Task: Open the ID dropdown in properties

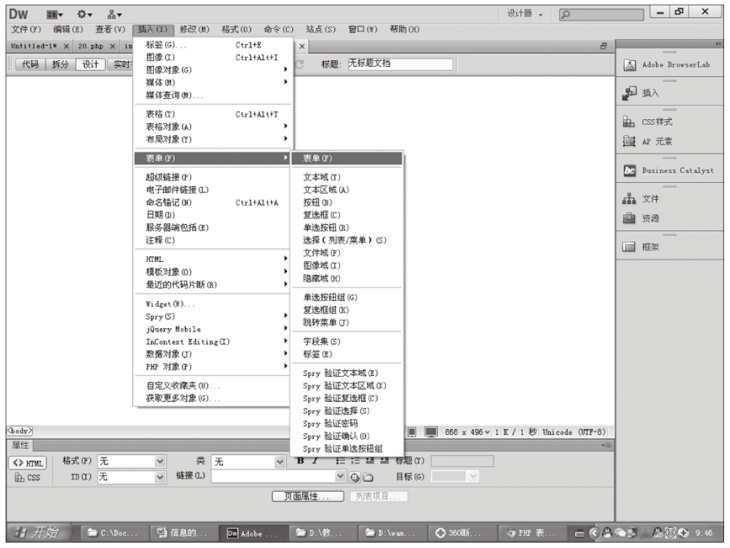Action: click(160, 477)
